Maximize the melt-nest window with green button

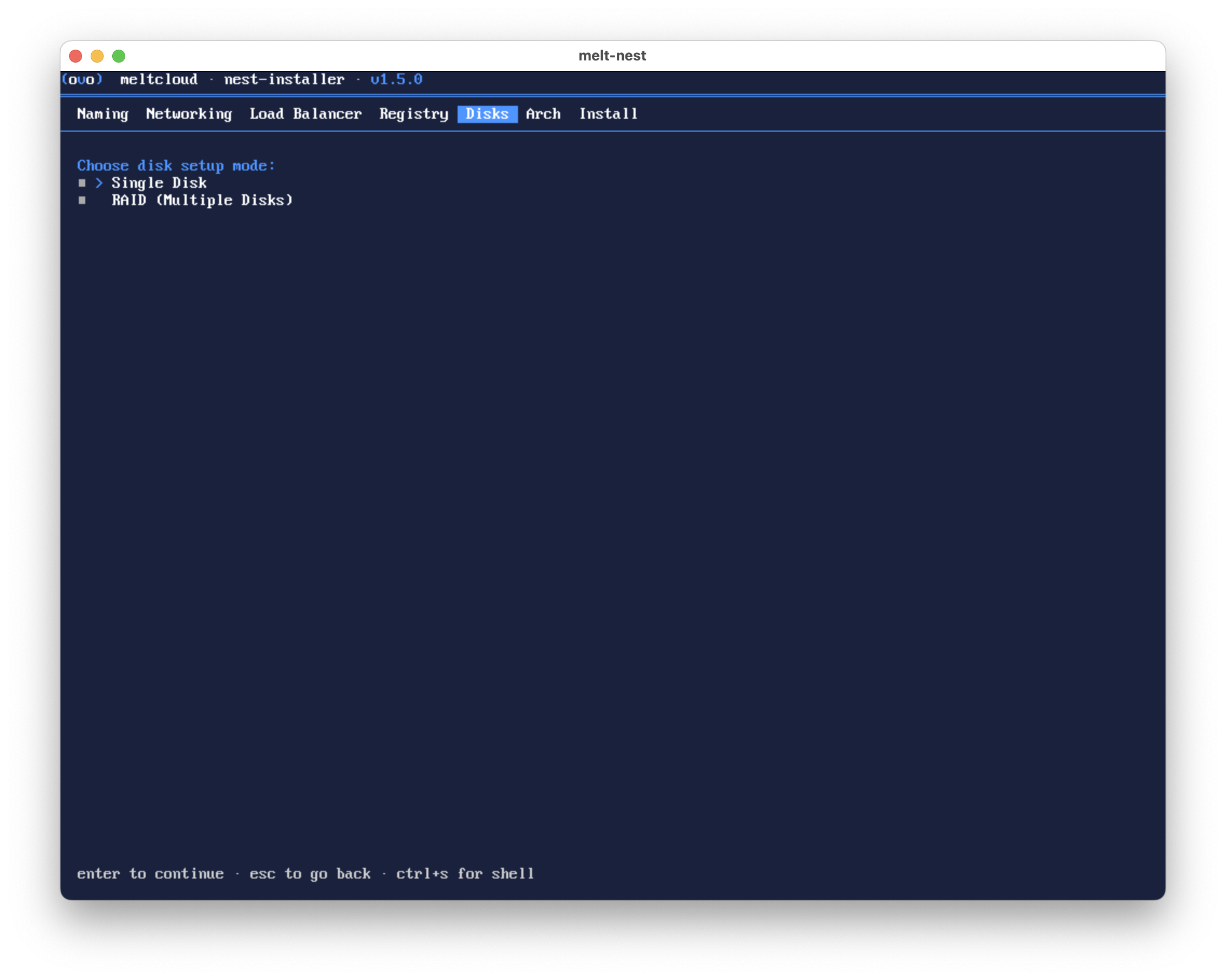(119, 56)
